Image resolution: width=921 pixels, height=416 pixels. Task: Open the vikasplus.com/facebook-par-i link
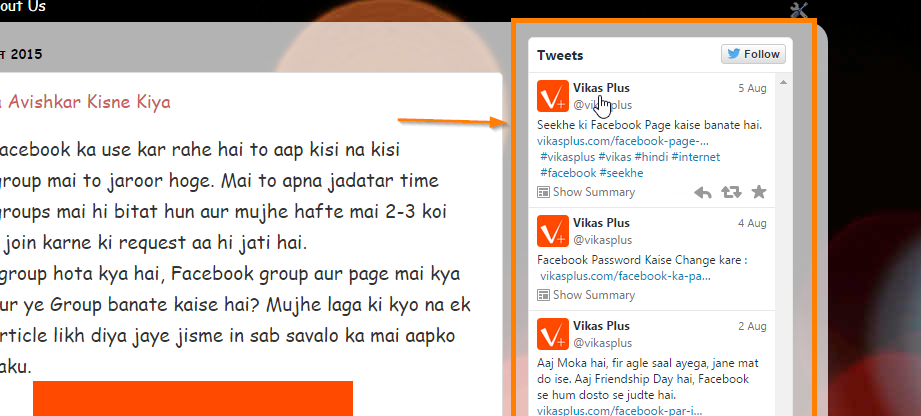[620, 411]
